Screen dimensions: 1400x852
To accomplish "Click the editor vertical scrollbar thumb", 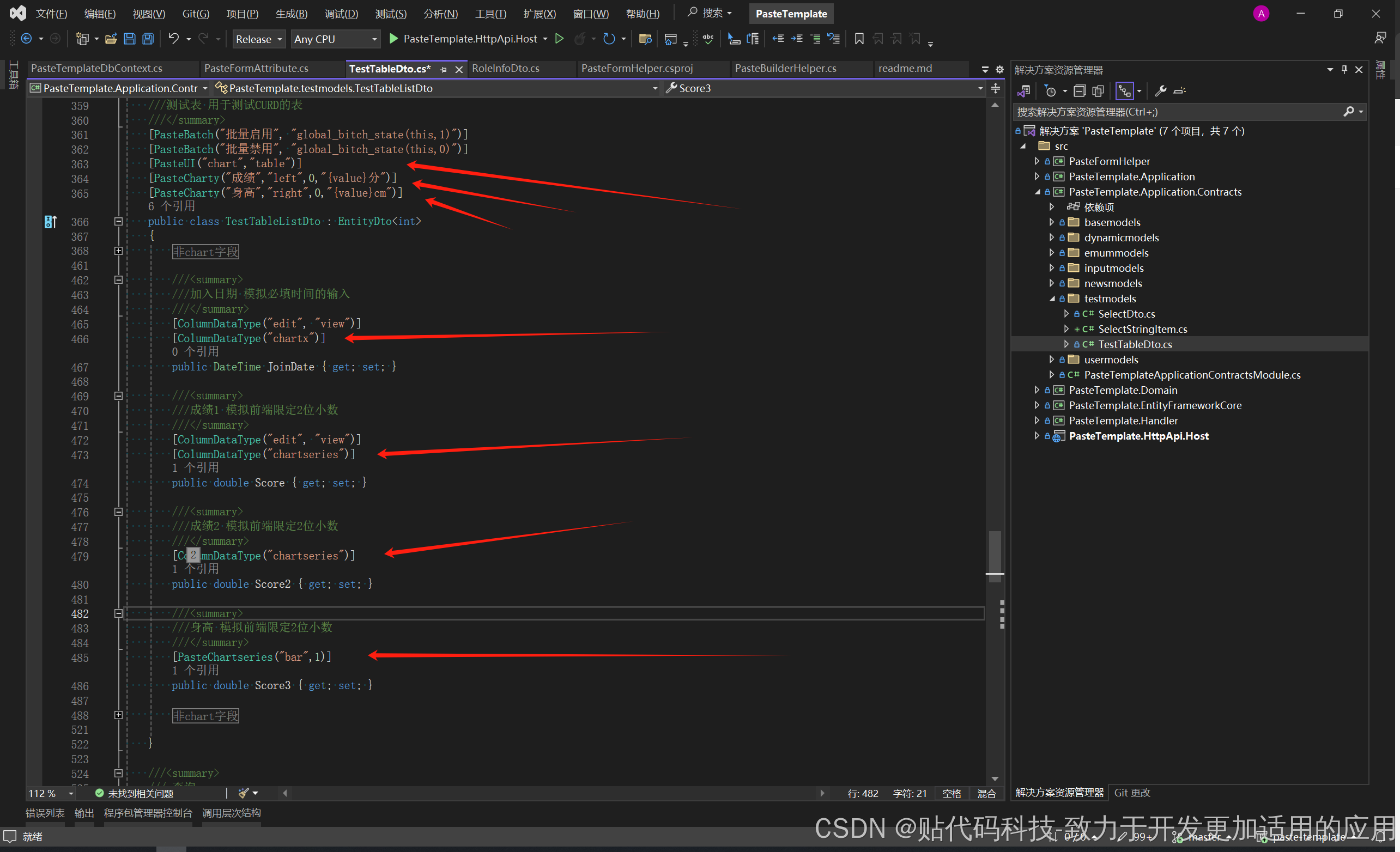I will point(995,551).
